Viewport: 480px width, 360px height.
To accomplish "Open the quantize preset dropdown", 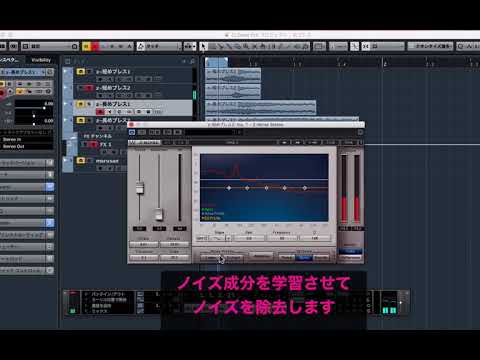I will (x=430, y=46).
